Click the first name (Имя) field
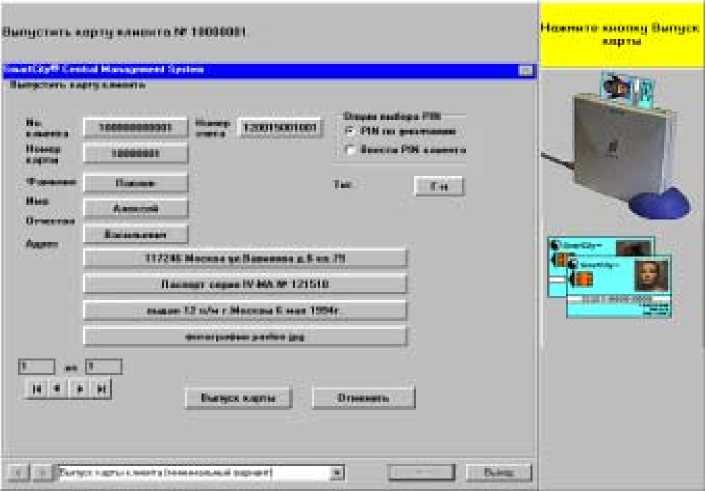Viewport: 705px width, 491px height. [135, 209]
